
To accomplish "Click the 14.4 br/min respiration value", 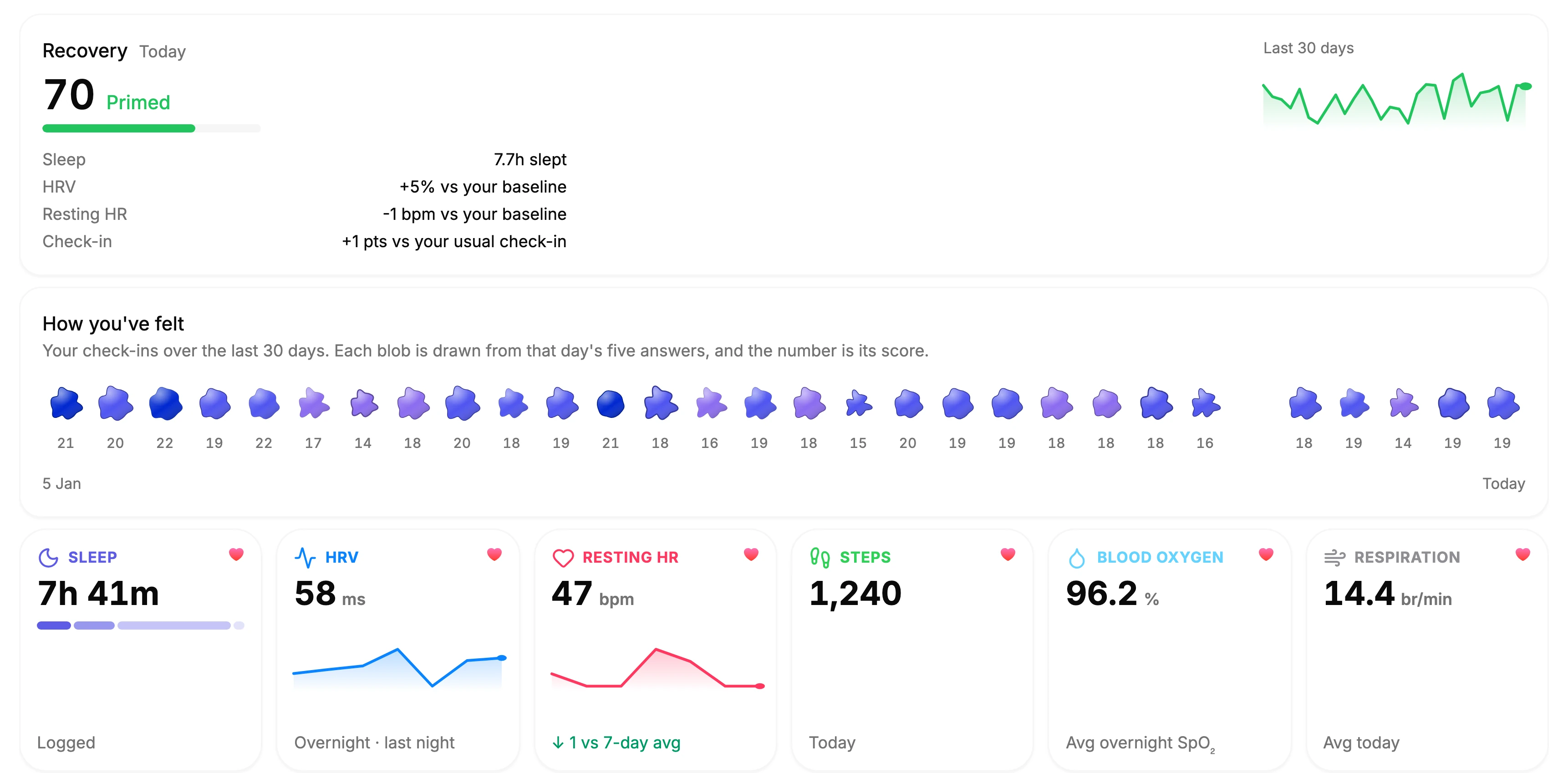I will (x=1388, y=594).
